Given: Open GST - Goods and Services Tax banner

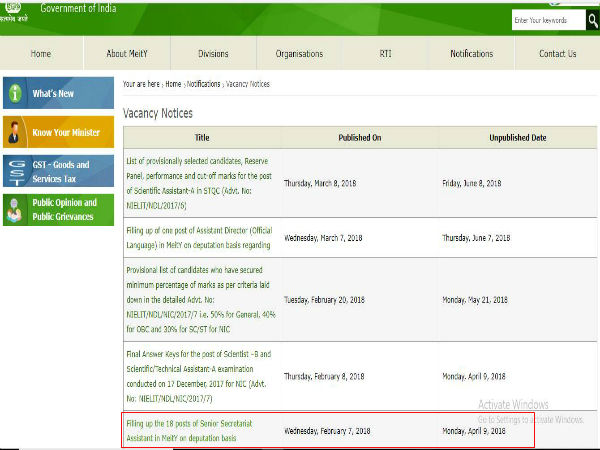Looking at the screenshot, I should pyautogui.click(x=59, y=171).
